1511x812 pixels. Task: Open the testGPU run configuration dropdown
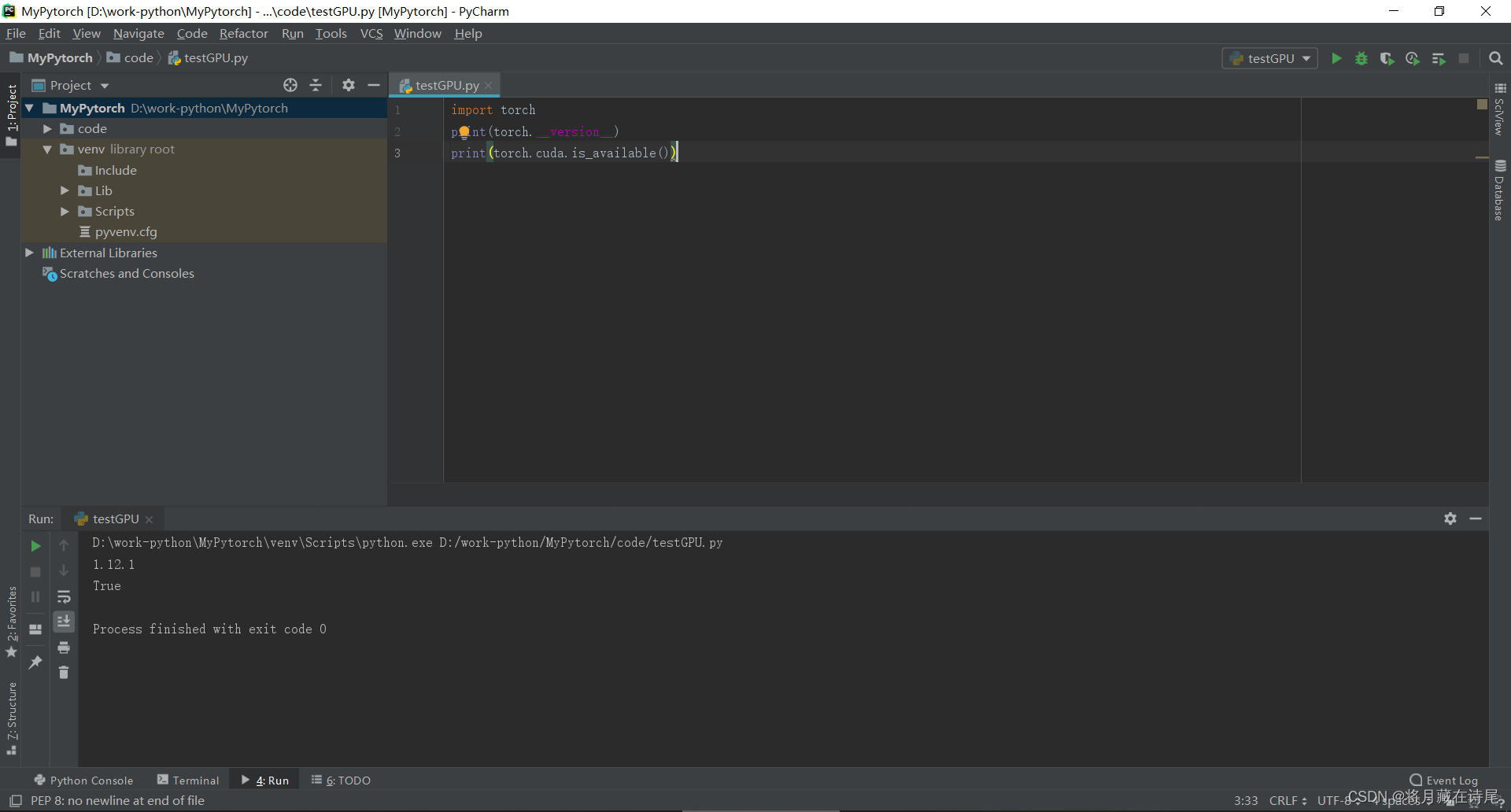pyautogui.click(x=1270, y=58)
